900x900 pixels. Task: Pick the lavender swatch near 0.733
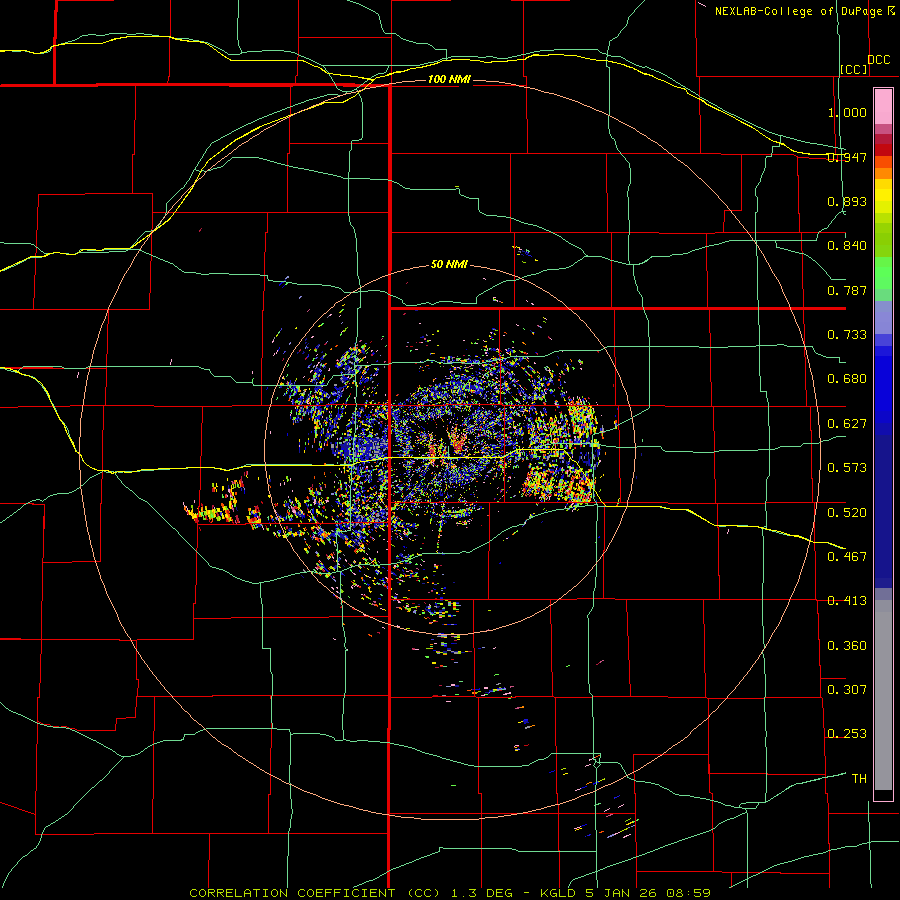[x=883, y=318]
